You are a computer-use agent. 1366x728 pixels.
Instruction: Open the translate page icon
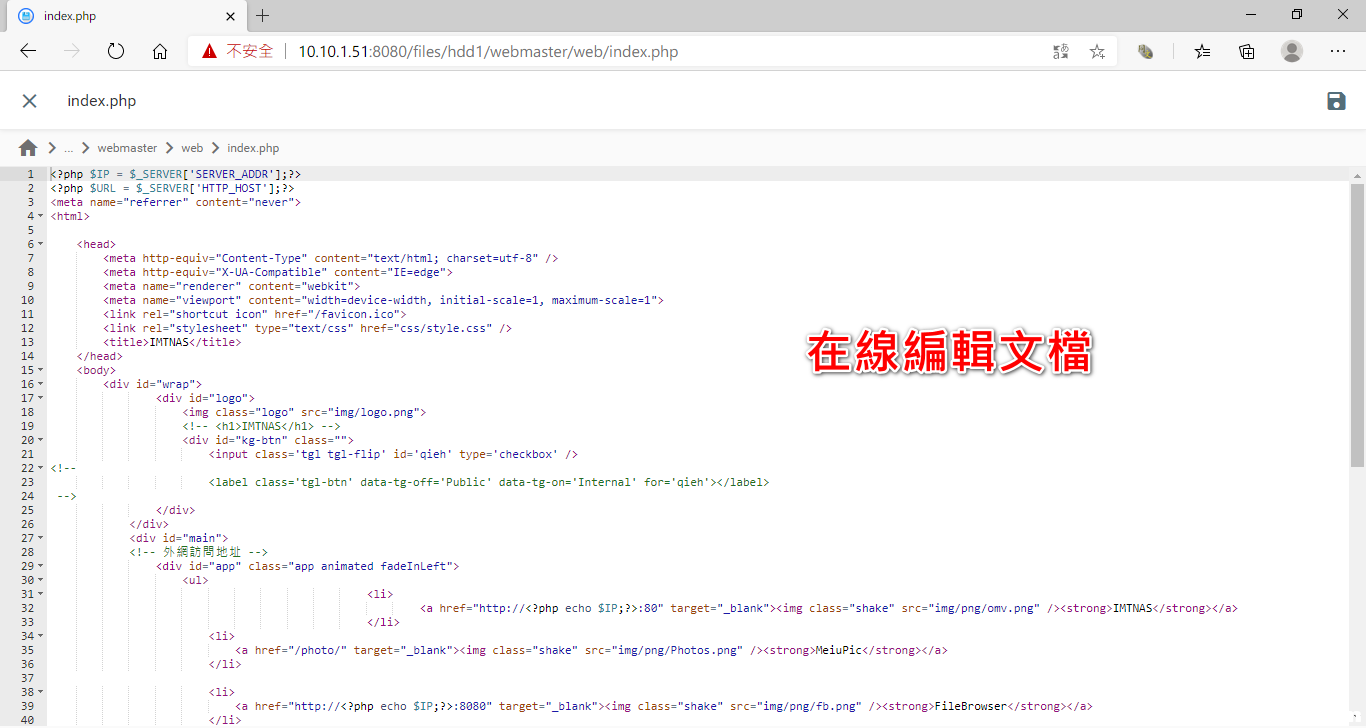[x=1061, y=52]
